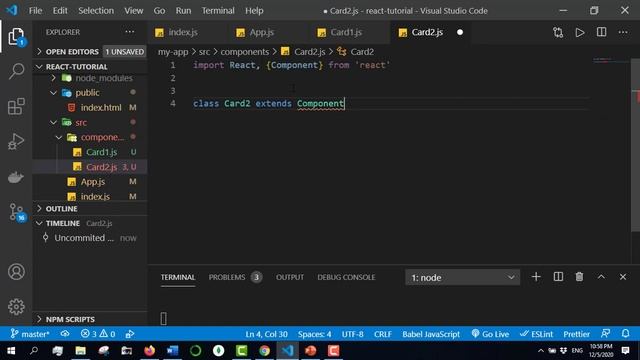Close the terminal panel
The height and width of the screenshot is (360, 640).
pyautogui.click(x=623, y=277)
